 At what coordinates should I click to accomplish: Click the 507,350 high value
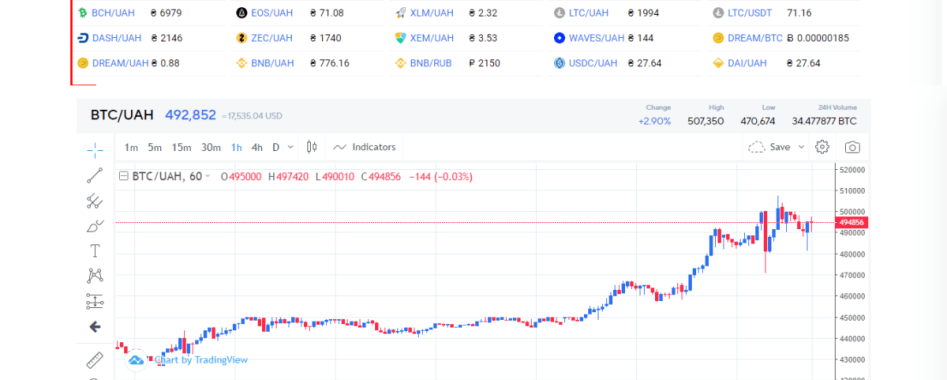(705, 121)
